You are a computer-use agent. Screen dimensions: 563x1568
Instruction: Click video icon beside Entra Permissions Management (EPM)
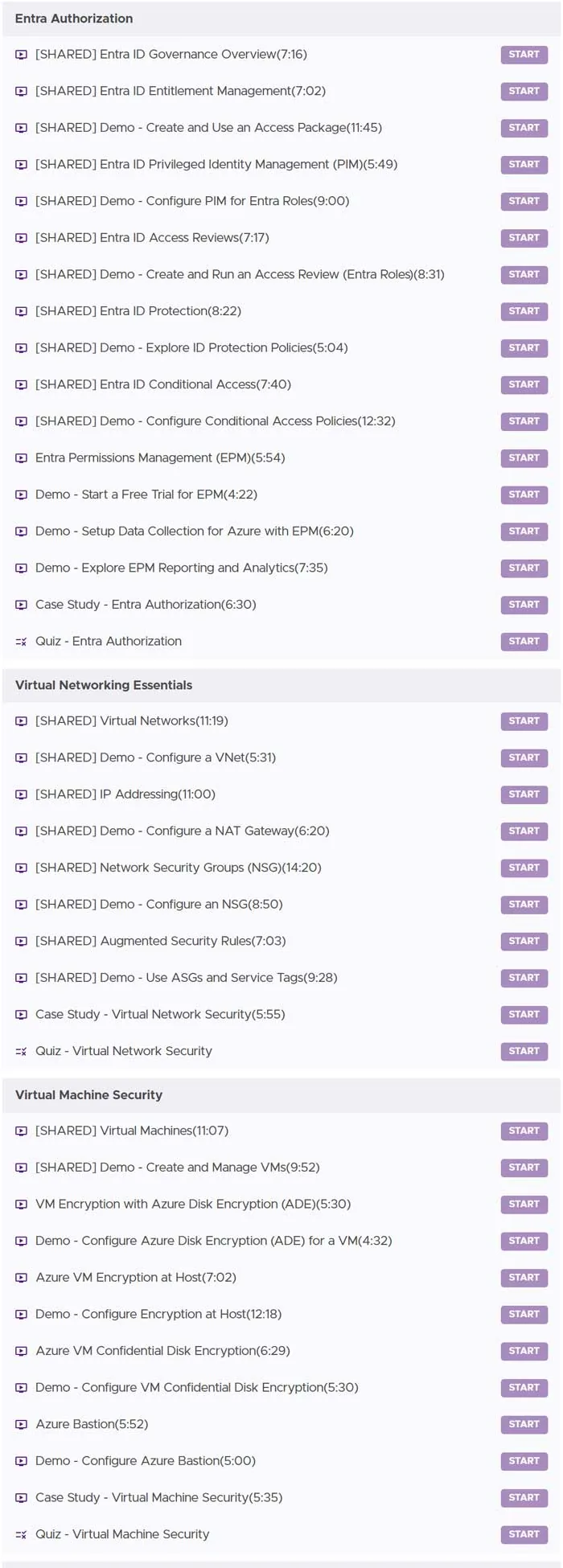click(x=22, y=458)
